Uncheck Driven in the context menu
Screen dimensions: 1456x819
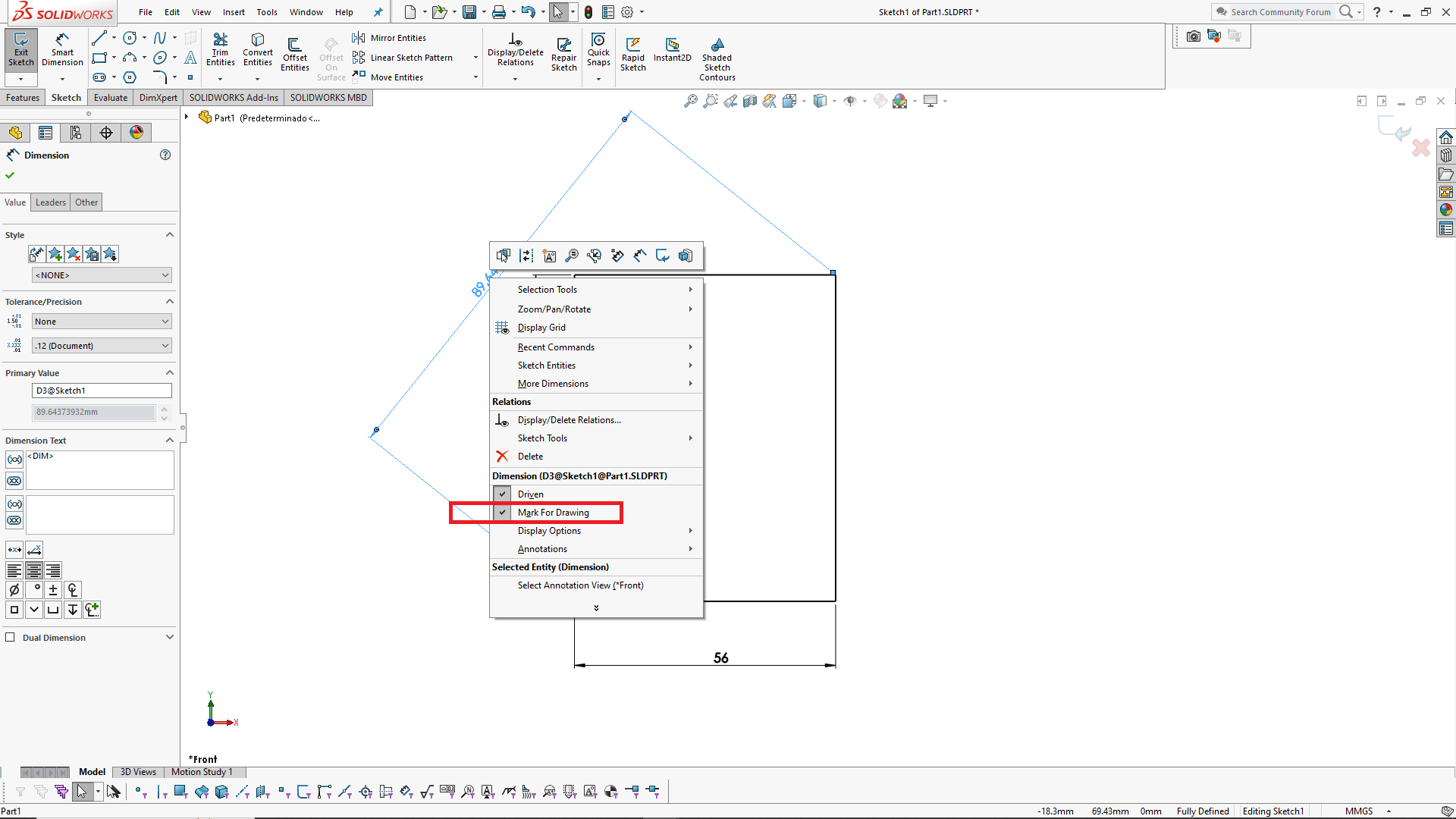pos(530,494)
